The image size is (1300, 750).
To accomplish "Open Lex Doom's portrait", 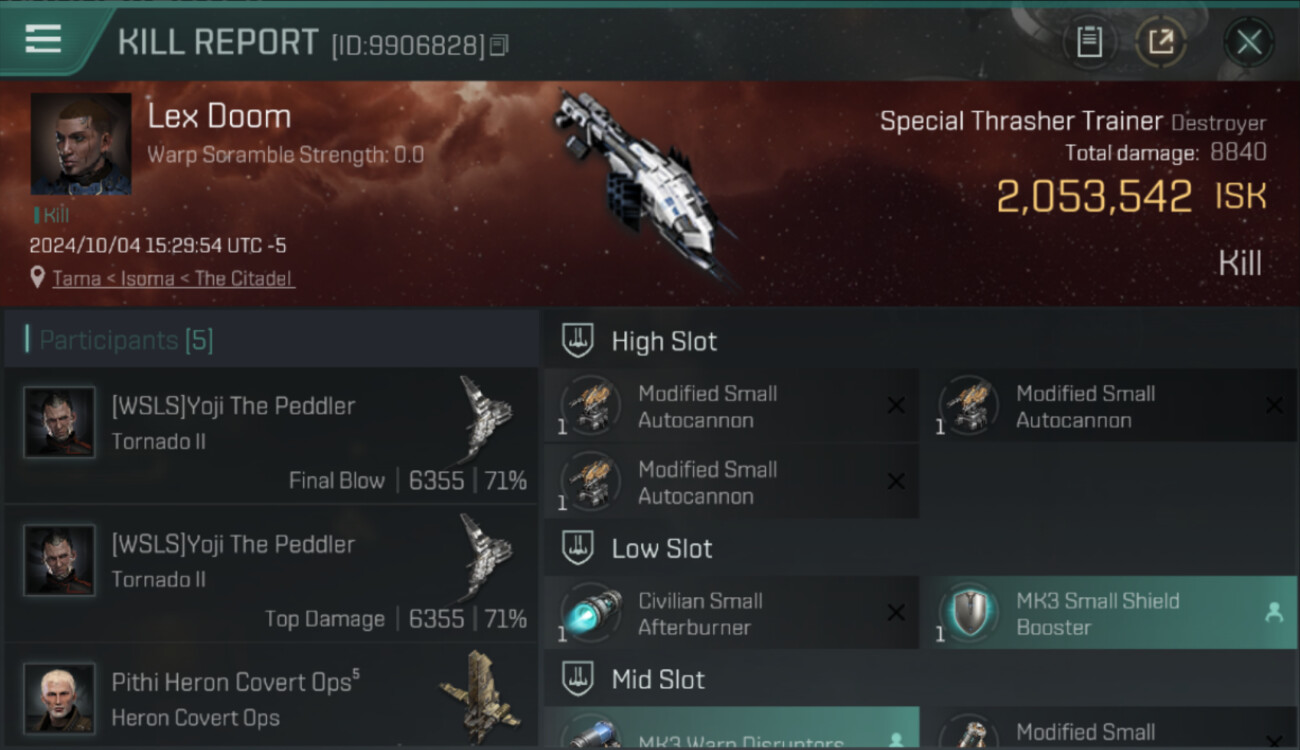I will [x=81, y=144].
